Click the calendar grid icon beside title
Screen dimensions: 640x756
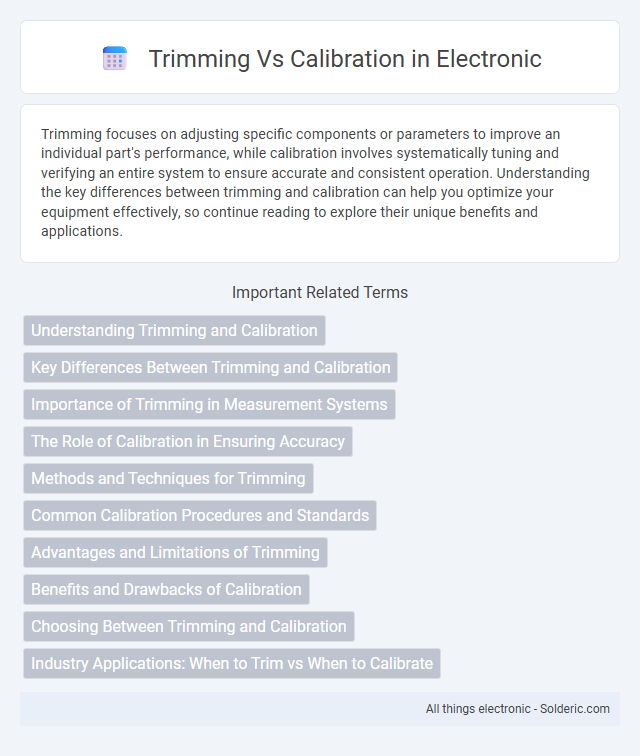pyautogui.click(x=115, y=58)
